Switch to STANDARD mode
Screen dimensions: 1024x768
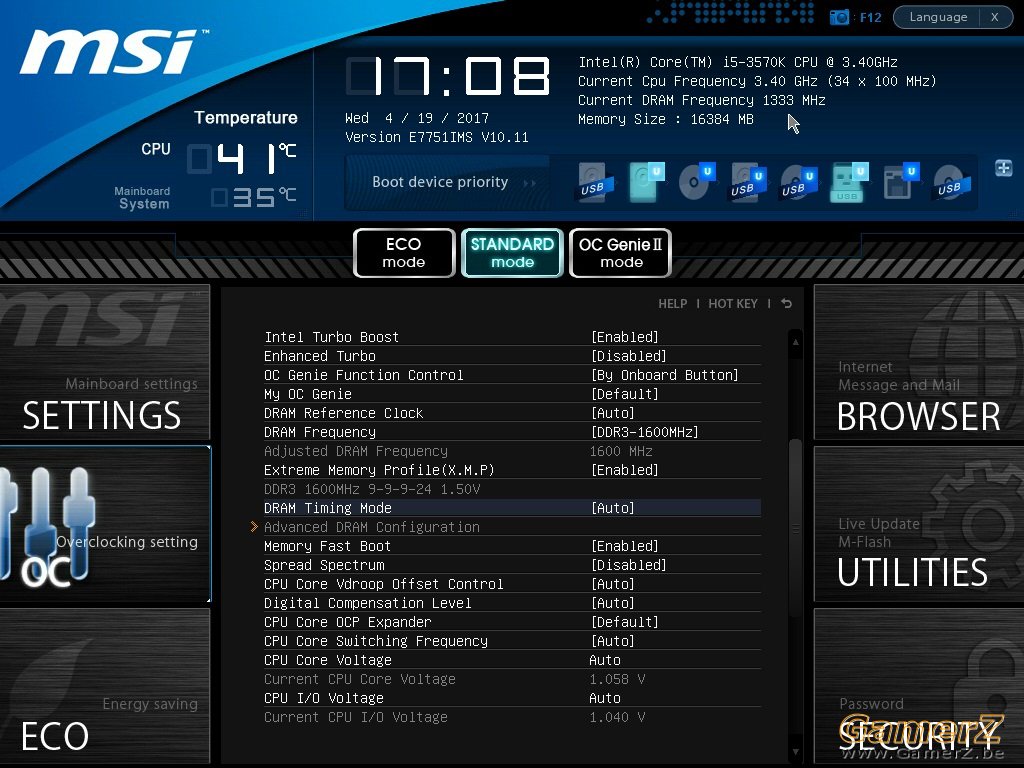pos(512,253)
